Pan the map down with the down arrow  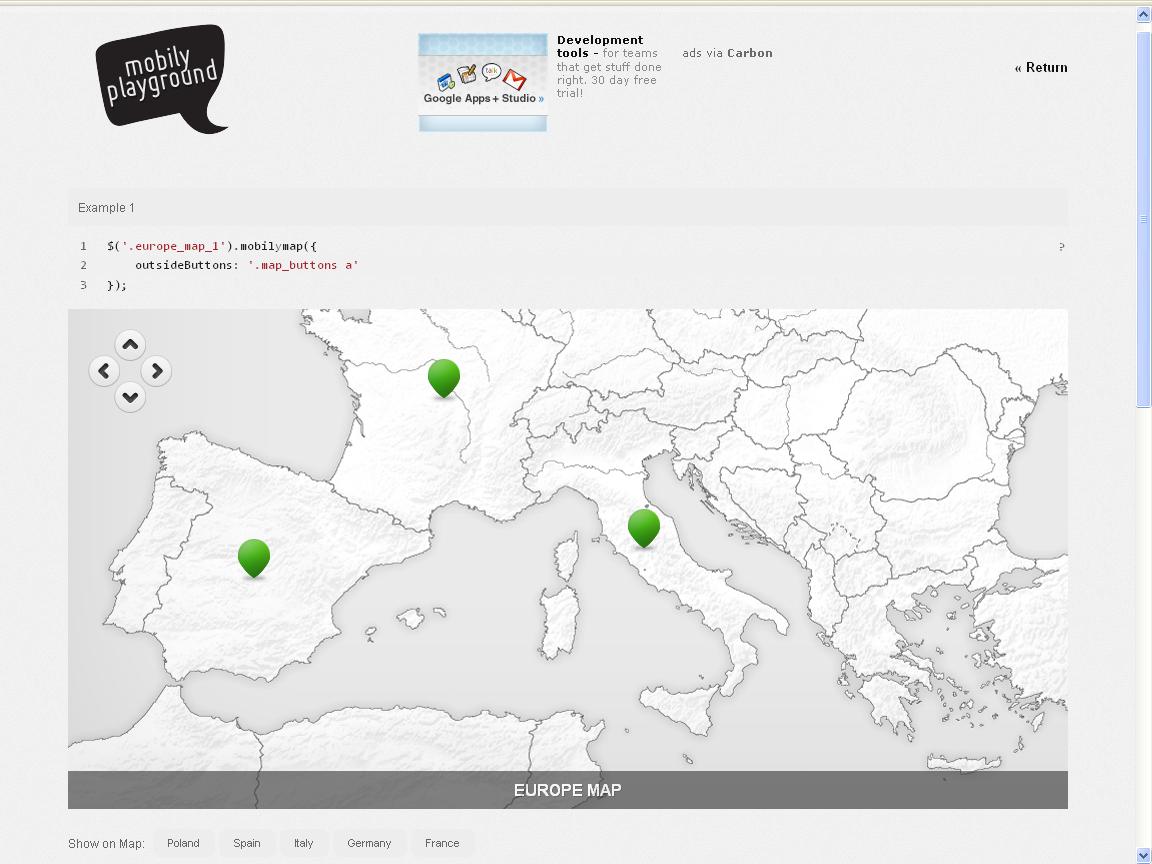click(x=130, y=397)
